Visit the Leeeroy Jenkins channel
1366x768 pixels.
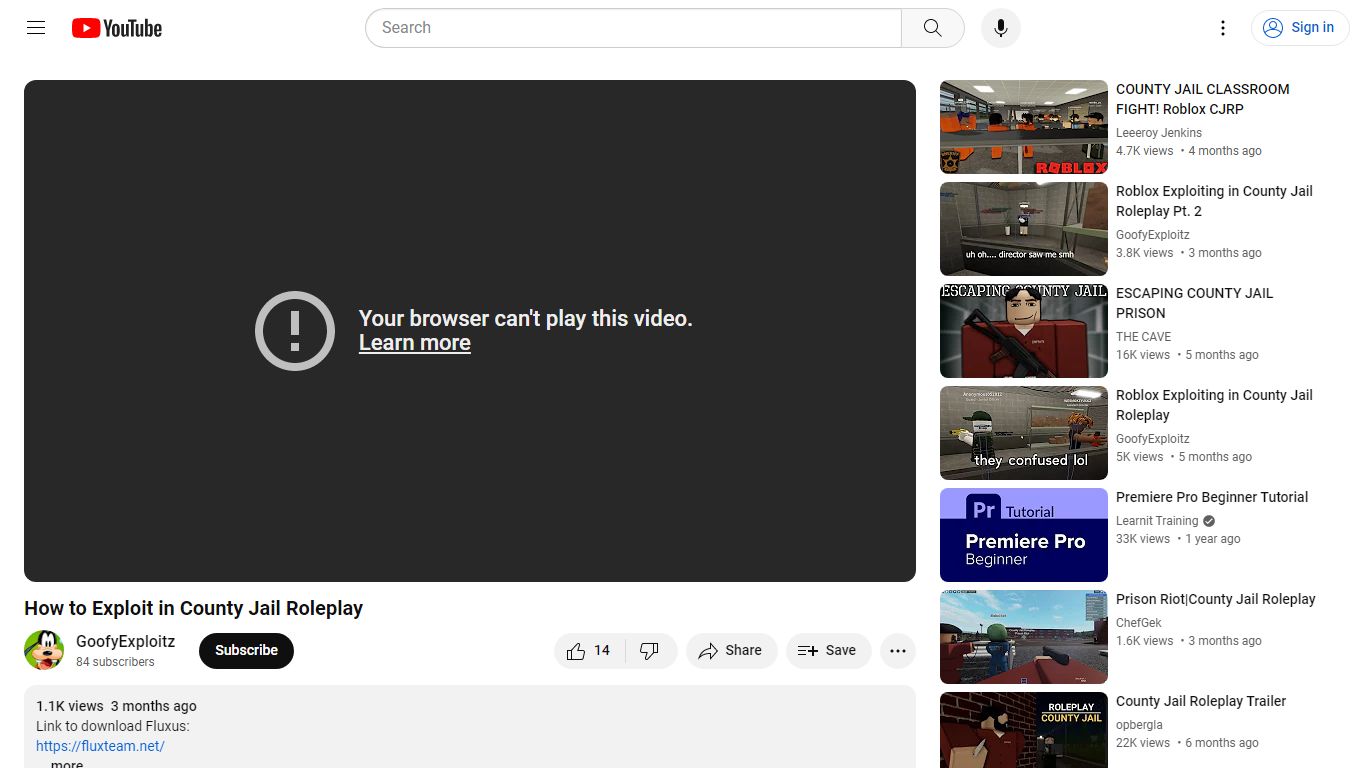(1159, 133)
